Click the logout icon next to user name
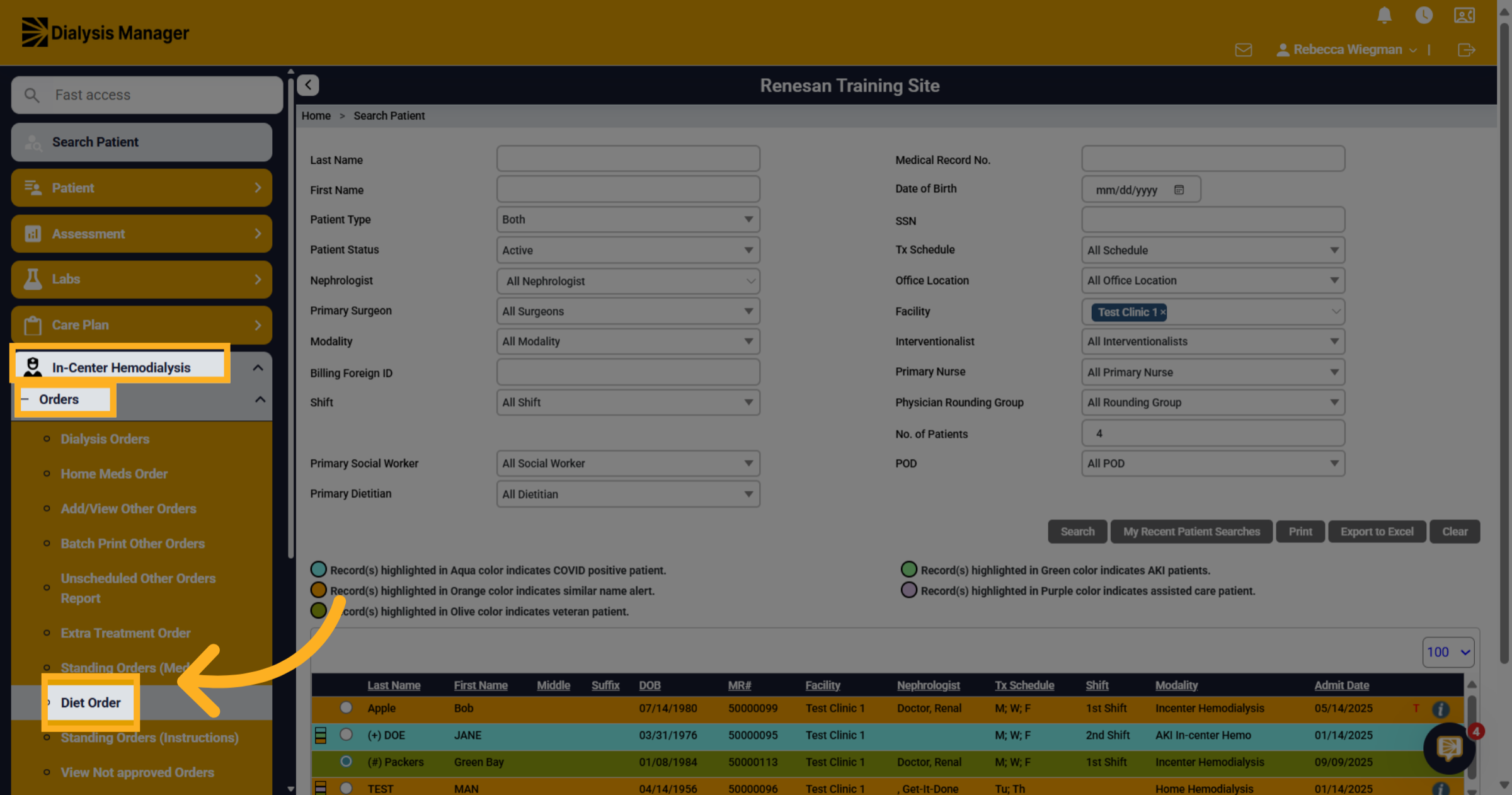 [x=1467, y=50]
